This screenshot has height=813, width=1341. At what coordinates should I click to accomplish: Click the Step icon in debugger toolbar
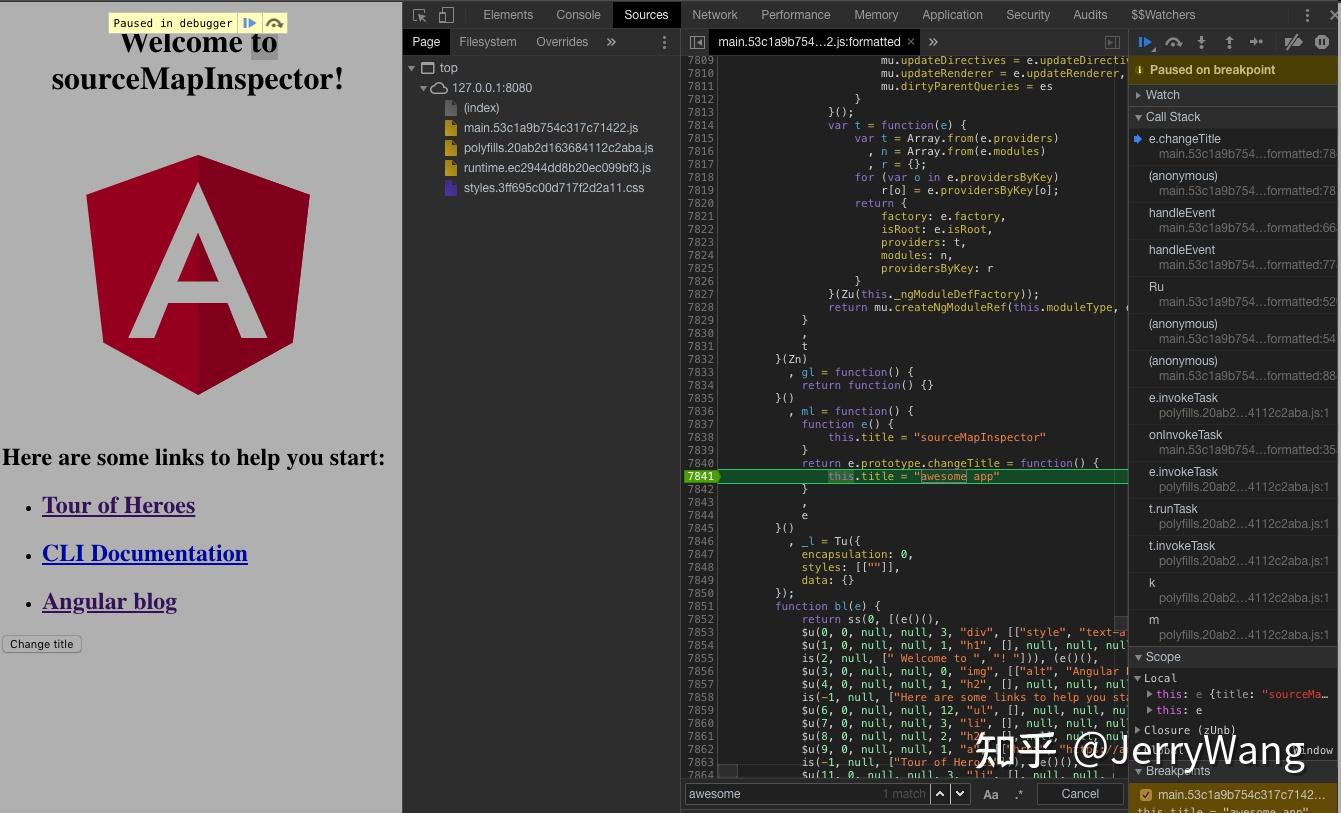pos(1257,42)
